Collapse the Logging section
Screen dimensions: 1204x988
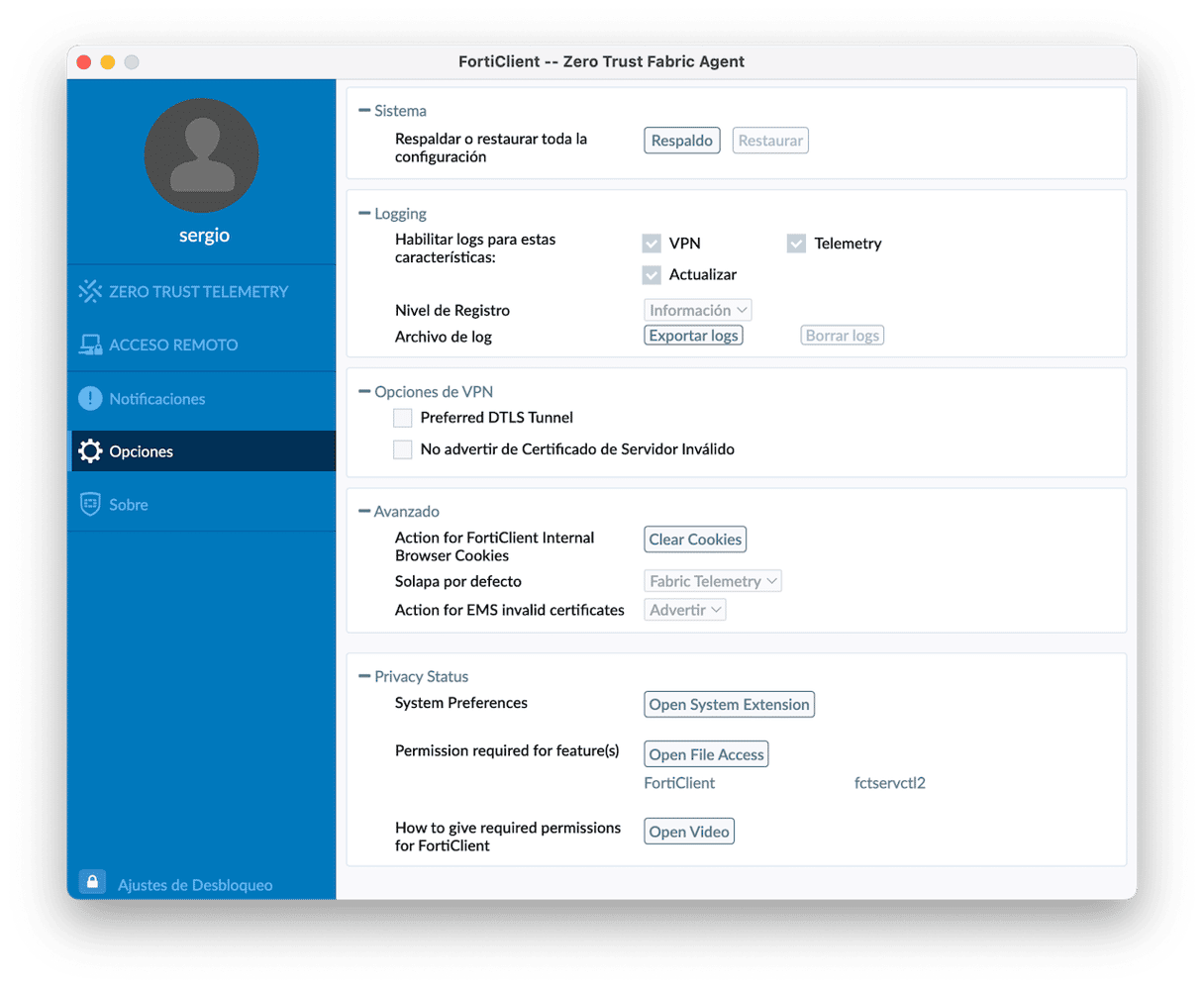click(364, 214)
